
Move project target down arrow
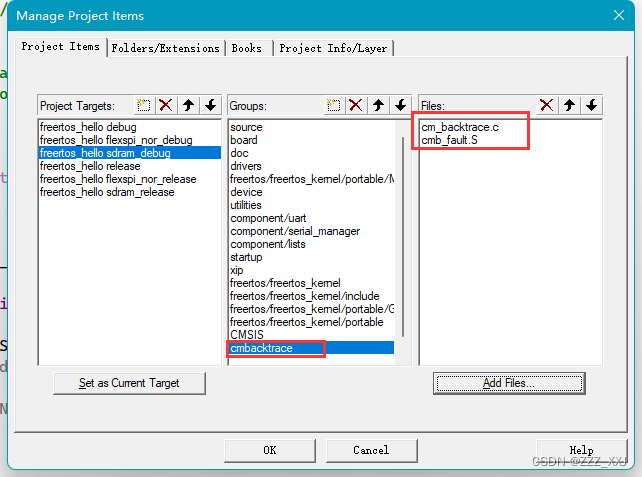(x=210, y=106)
